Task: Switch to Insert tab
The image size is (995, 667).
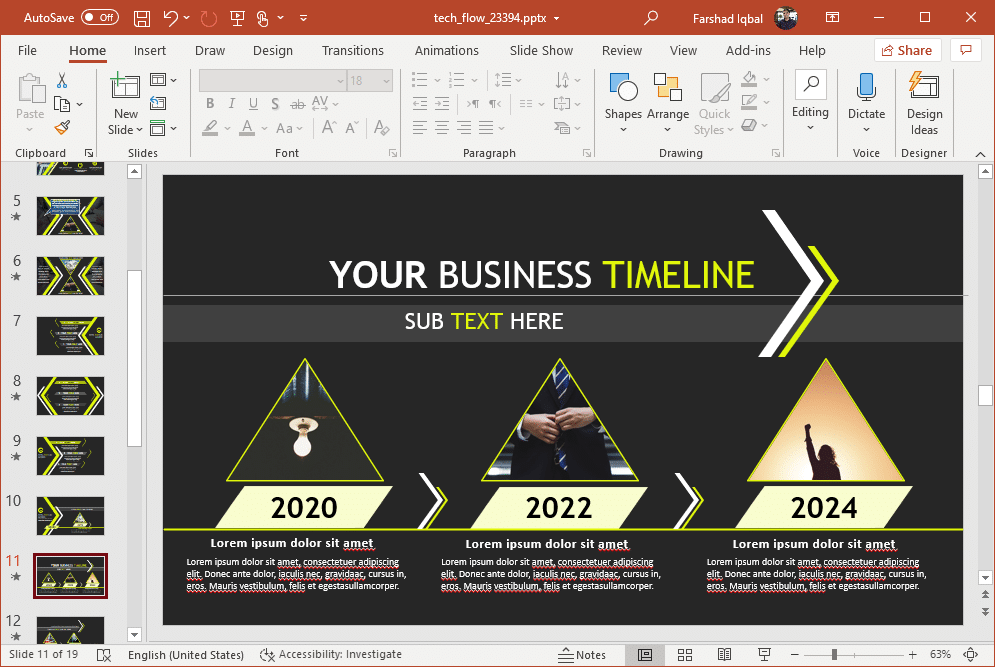Action: (x=150, y=51)
